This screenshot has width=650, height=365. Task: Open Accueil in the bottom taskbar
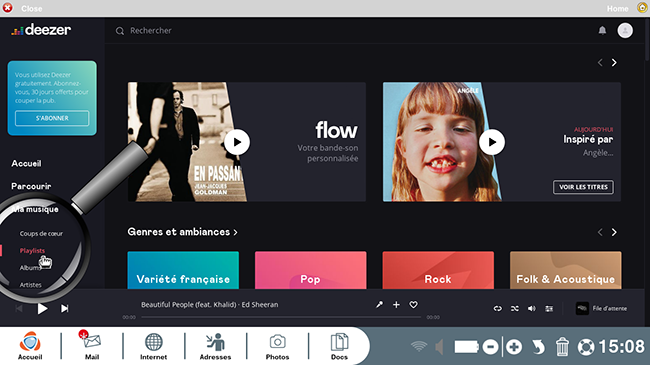tap(30, 346)
